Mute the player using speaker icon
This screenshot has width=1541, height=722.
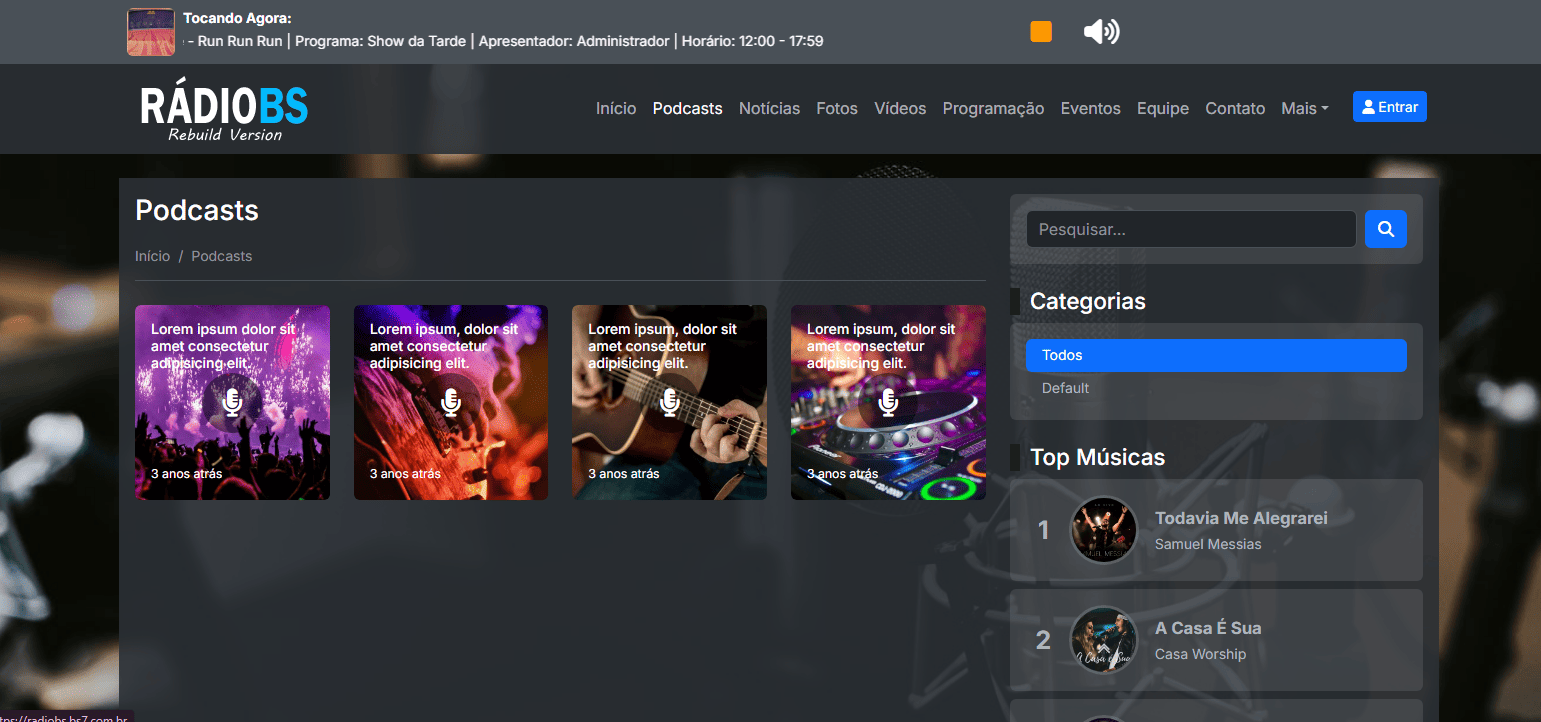pos(1101,32)
